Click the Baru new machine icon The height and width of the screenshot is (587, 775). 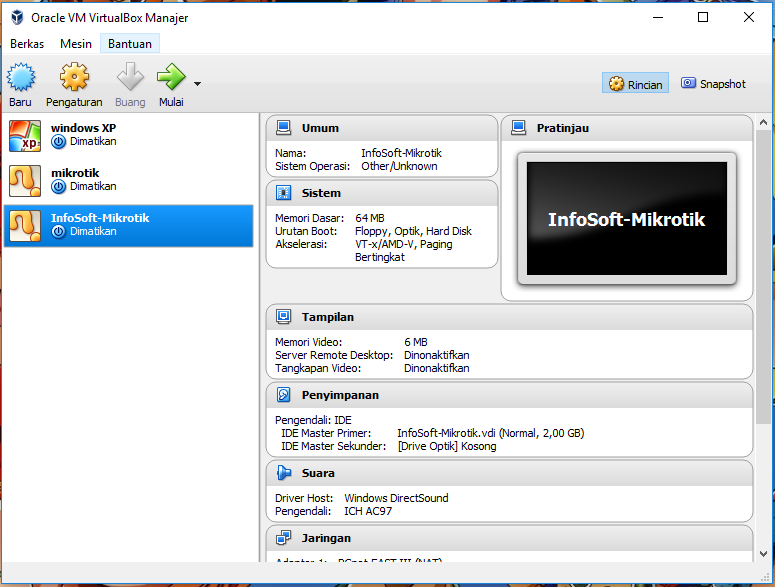(21, 77)
